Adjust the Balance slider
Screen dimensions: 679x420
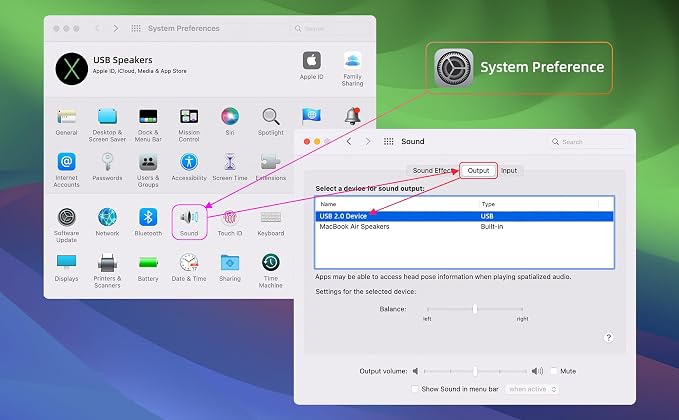tap(475, 309)
